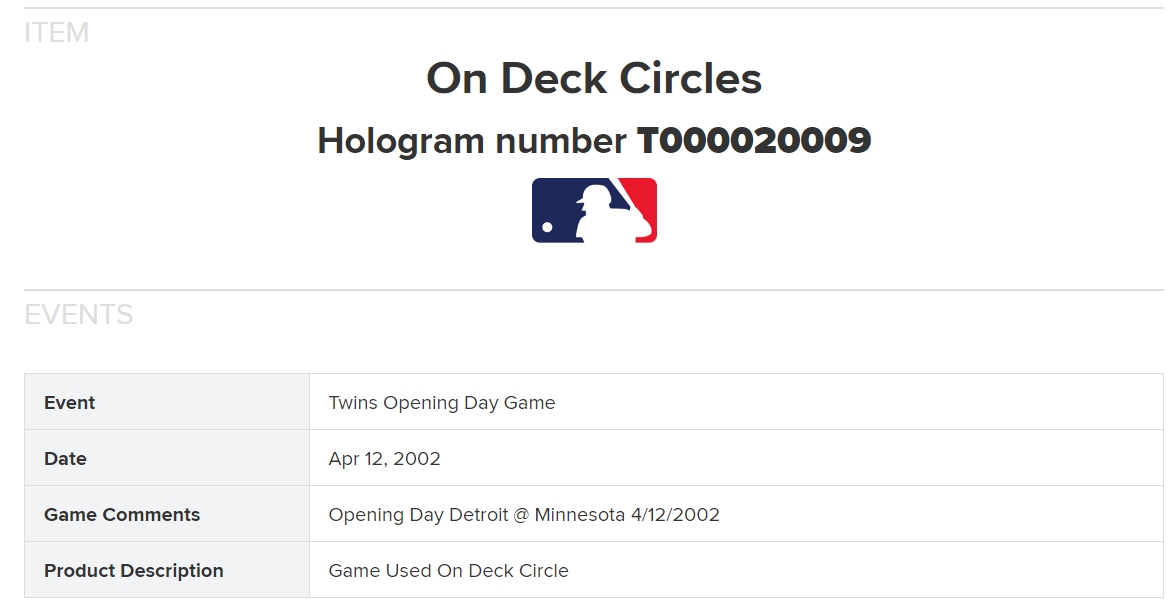Click the MLB batter logo
The image size is (1170, 602).
click(x=594, y=210)
